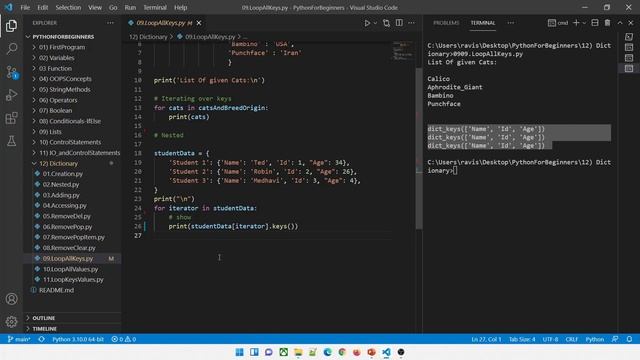Click CRLF line ending in status bar

click(571, 339)
